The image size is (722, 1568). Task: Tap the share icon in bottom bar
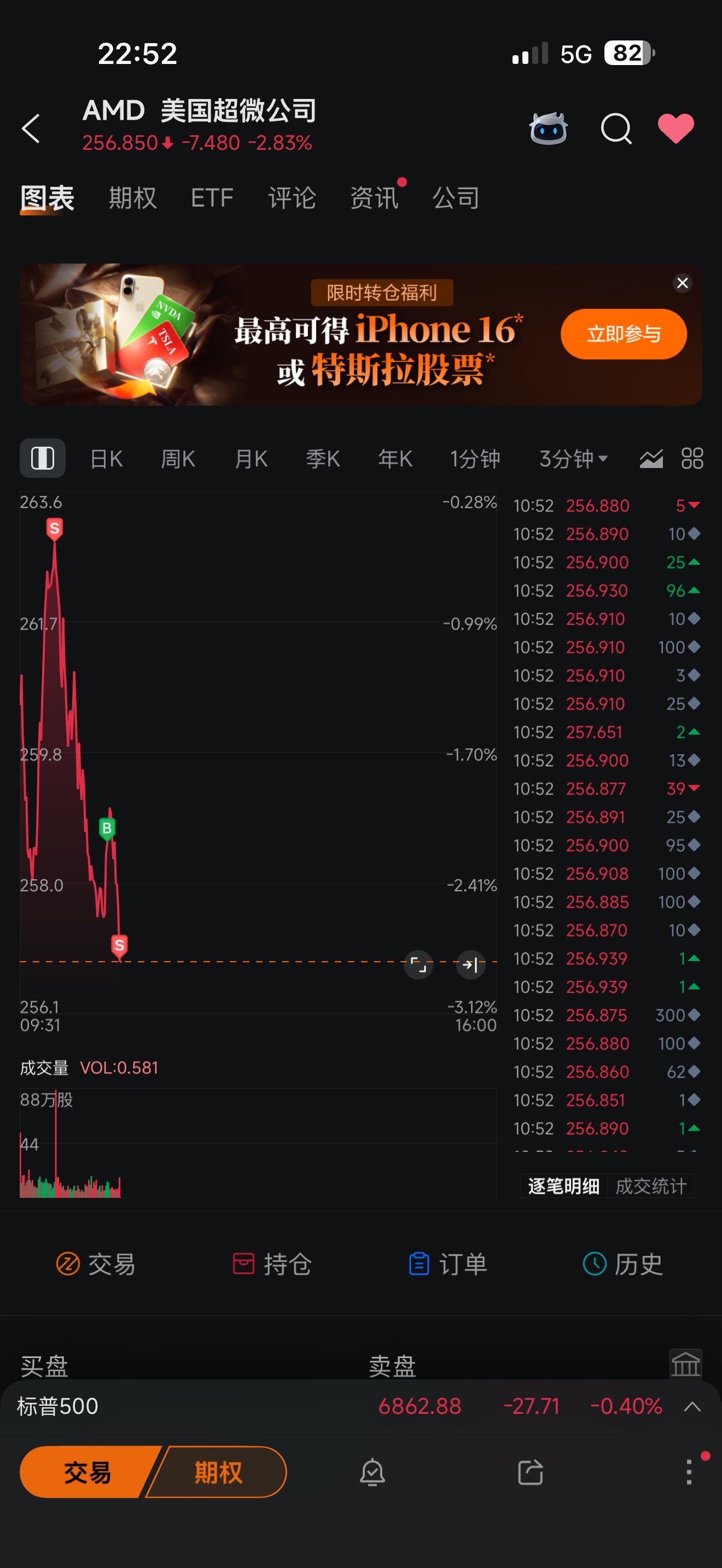[530, 1472]
